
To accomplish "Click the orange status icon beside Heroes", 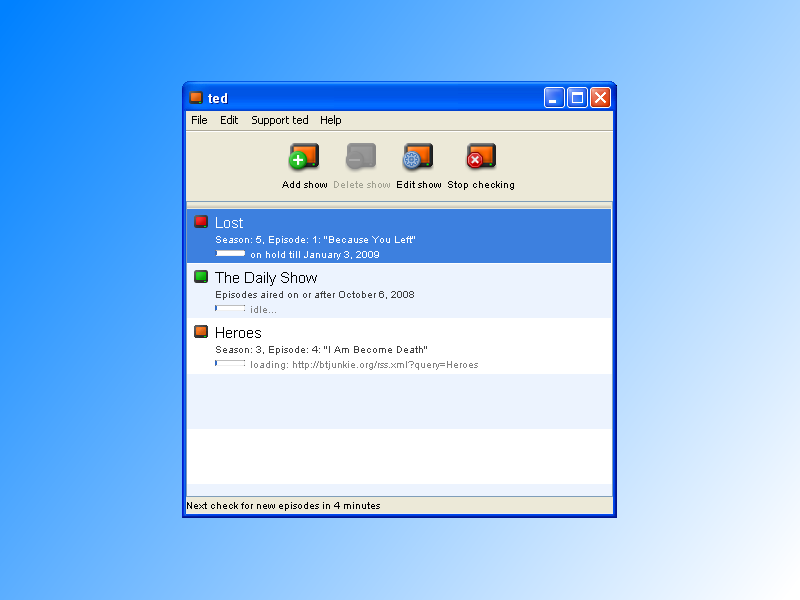I will coord(201,332).
